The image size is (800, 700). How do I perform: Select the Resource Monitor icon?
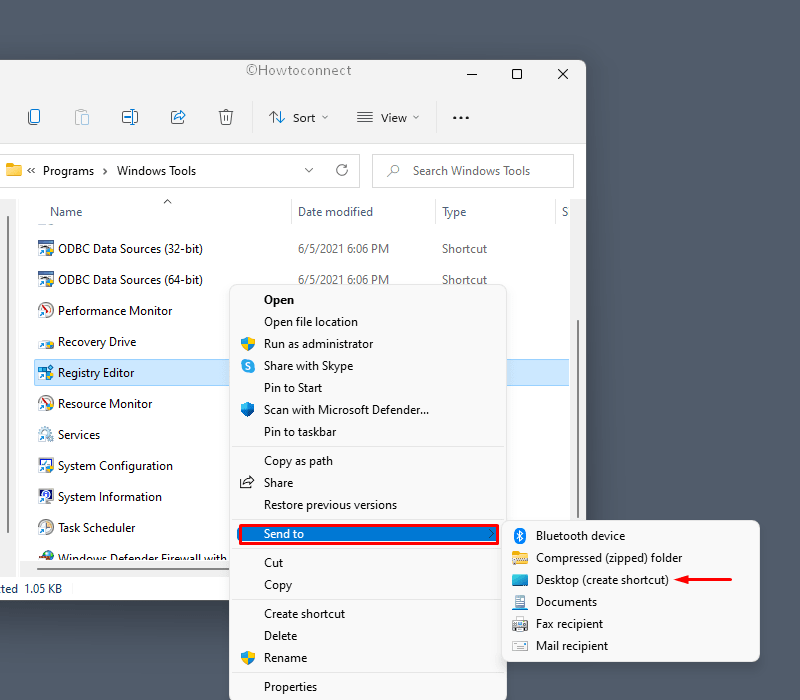coord(45,404)
